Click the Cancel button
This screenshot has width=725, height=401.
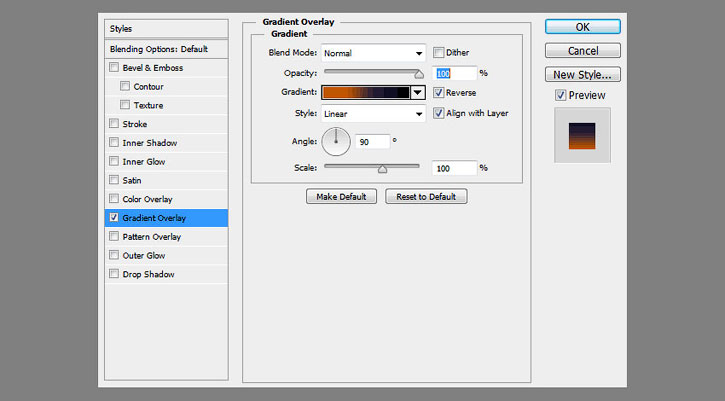tap(583, 50)
